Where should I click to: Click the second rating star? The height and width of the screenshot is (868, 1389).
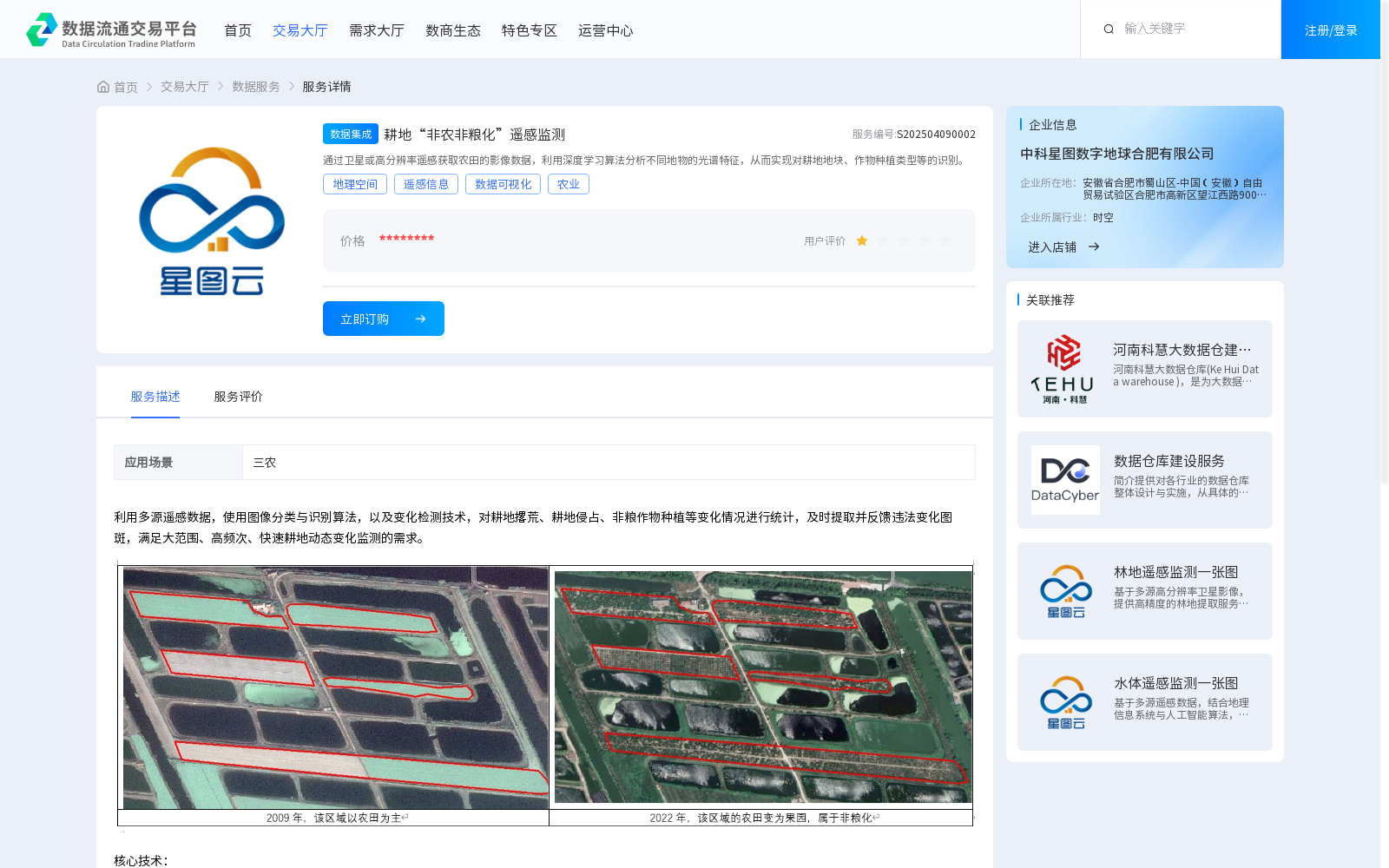pos(883,241)
